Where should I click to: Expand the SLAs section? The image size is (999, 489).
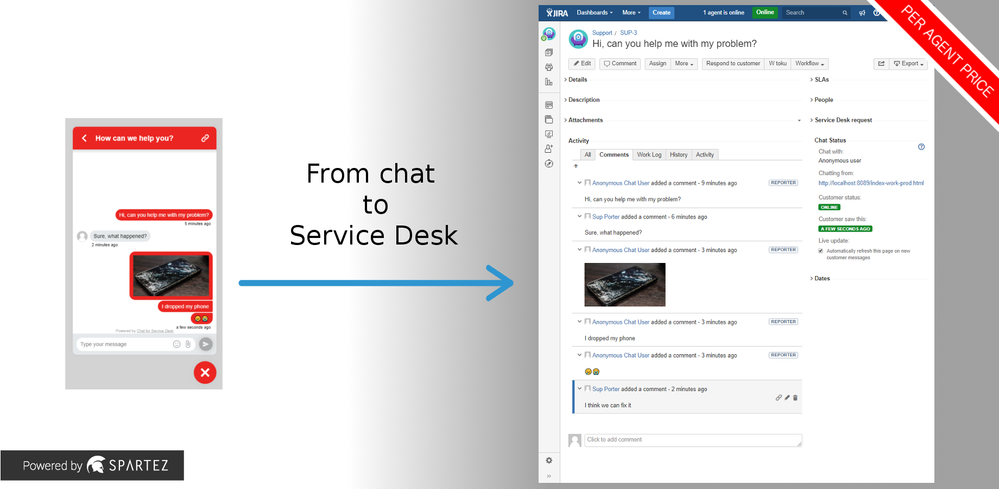coord(820,80)
